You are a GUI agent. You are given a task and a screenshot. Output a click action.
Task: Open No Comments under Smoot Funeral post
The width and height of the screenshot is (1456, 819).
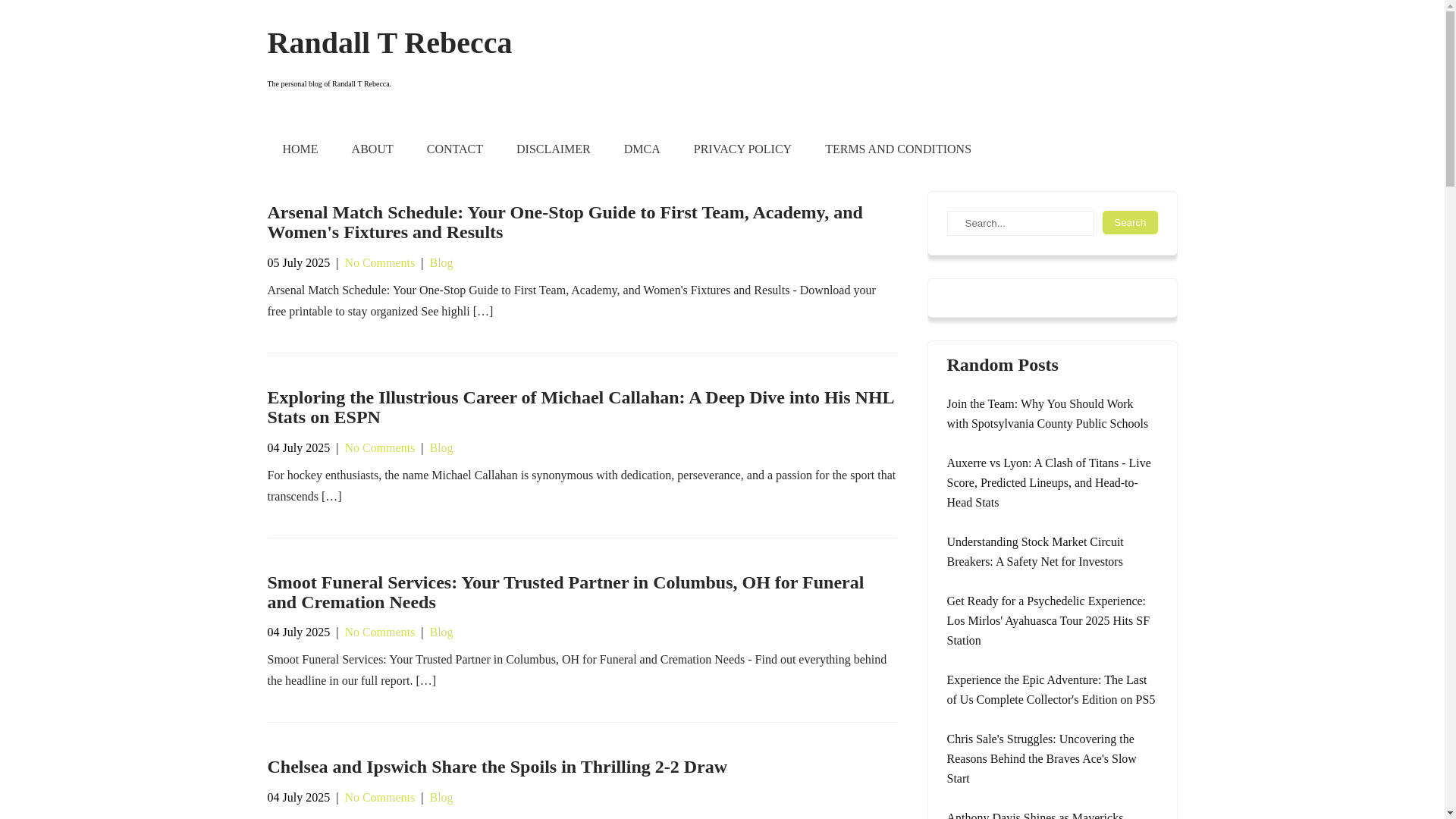379,632
